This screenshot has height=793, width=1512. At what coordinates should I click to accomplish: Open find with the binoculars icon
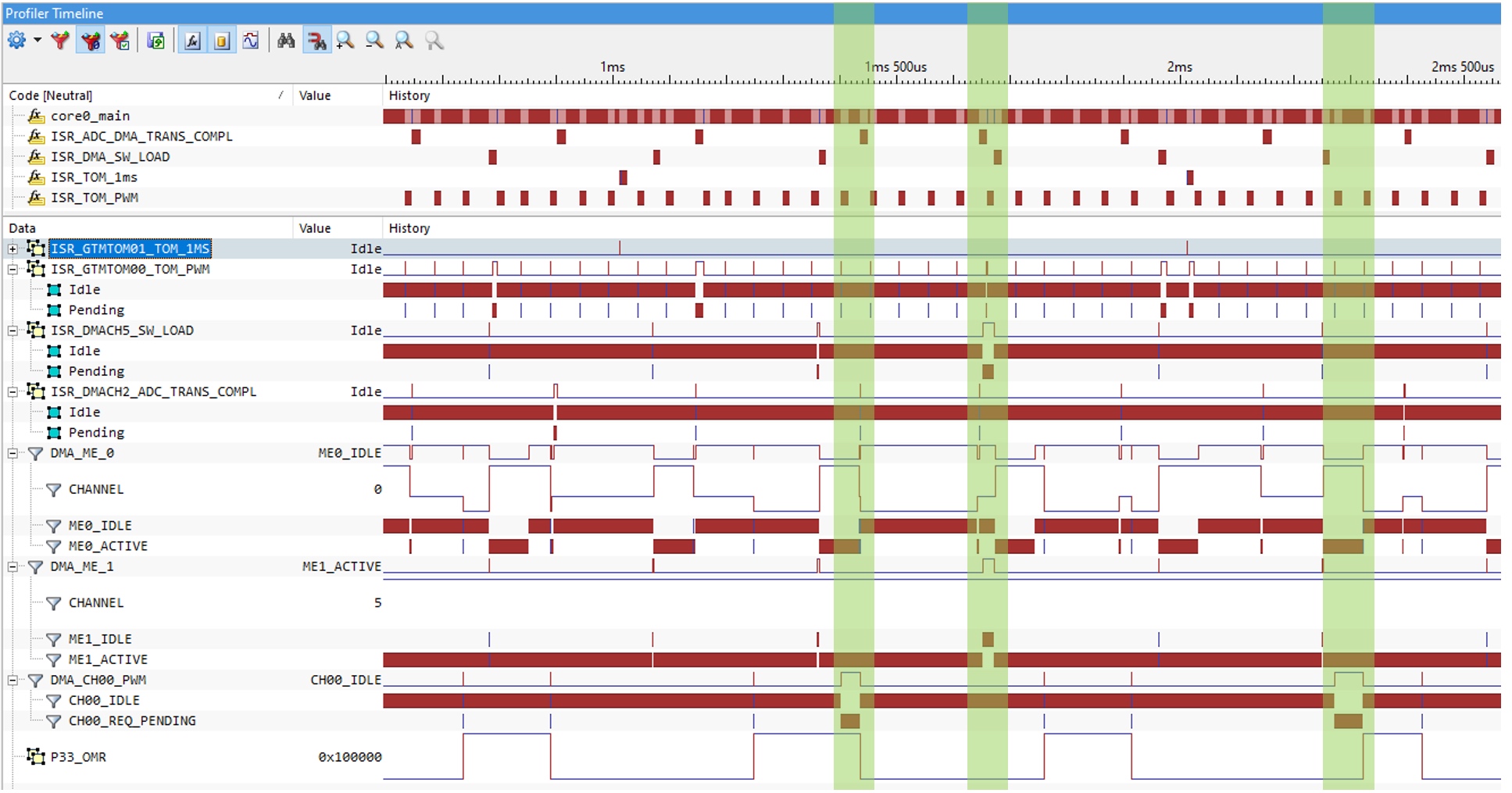(286, 41)
